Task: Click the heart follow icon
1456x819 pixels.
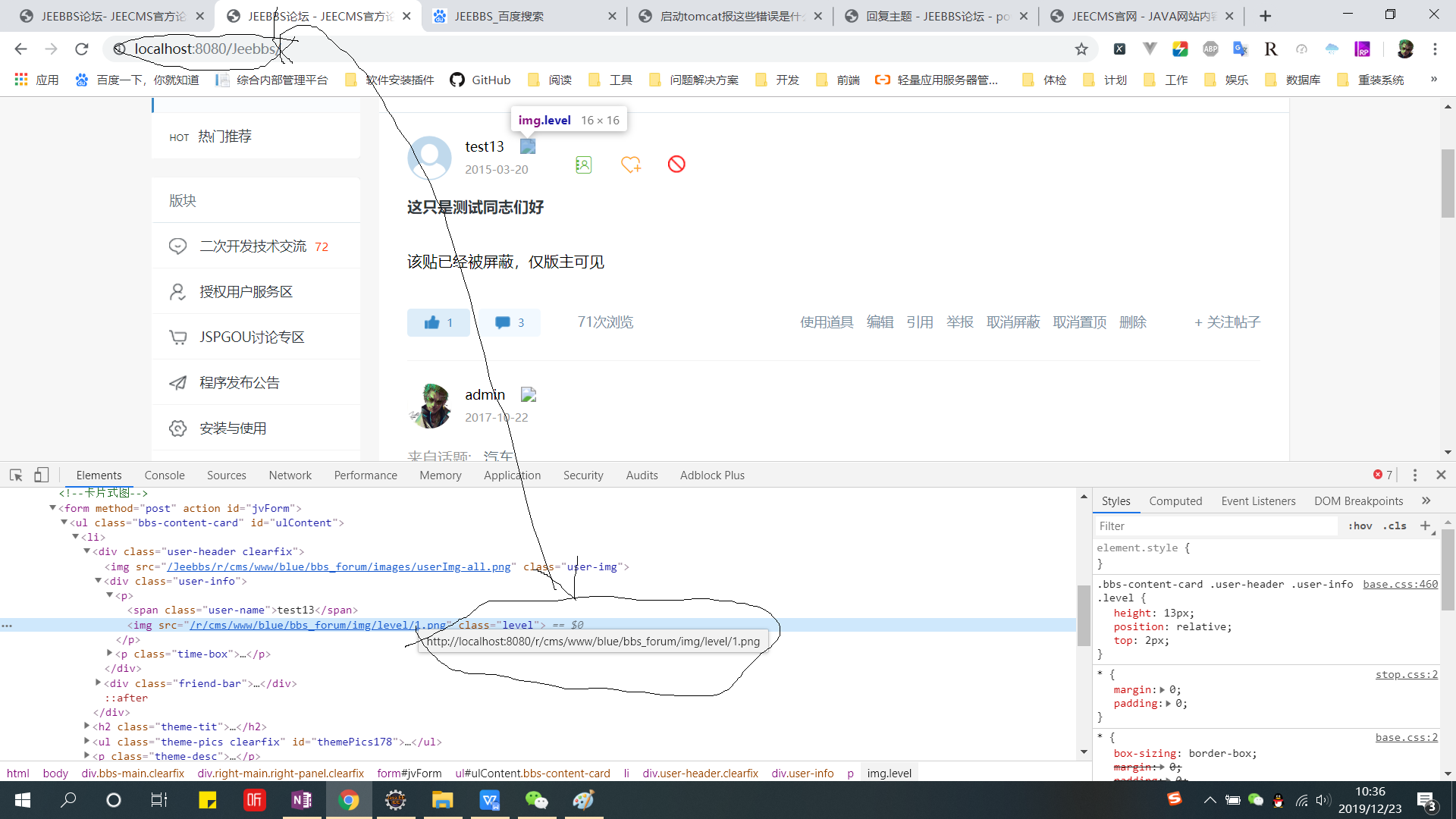Action: tap(630, 165)
